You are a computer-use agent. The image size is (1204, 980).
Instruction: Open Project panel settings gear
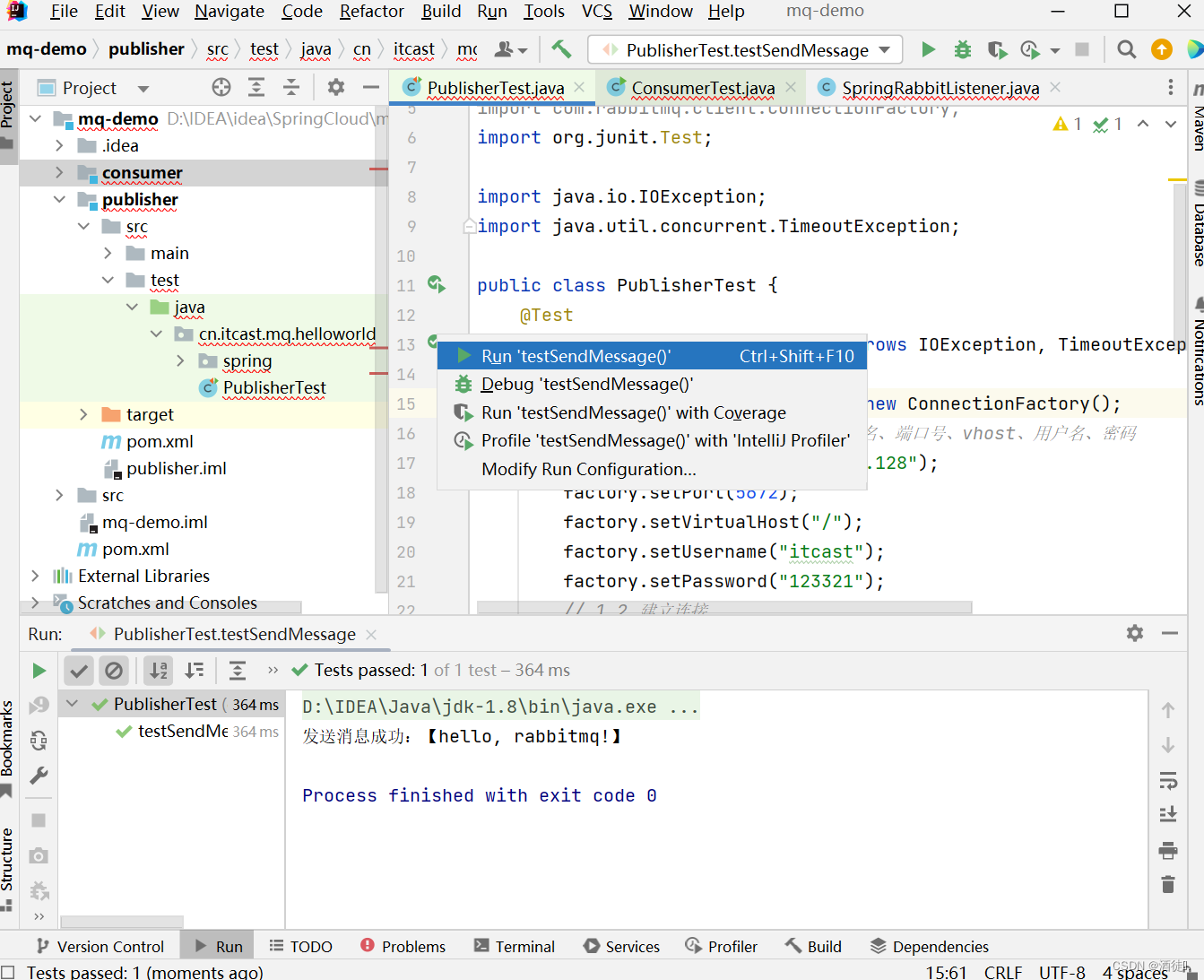coord(336,87)
